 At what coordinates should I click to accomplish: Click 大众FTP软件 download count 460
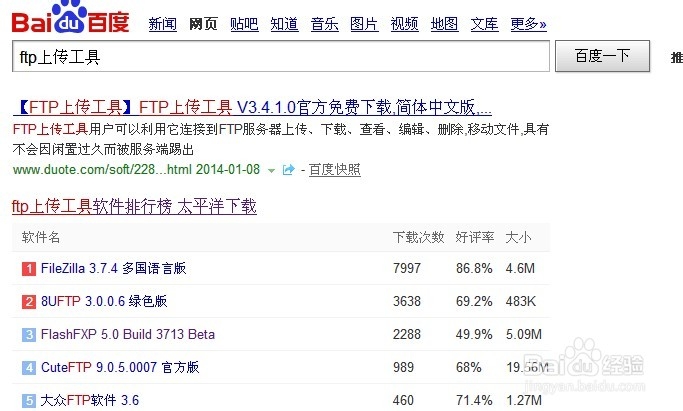pyautogui.click(x=403, y=400)
